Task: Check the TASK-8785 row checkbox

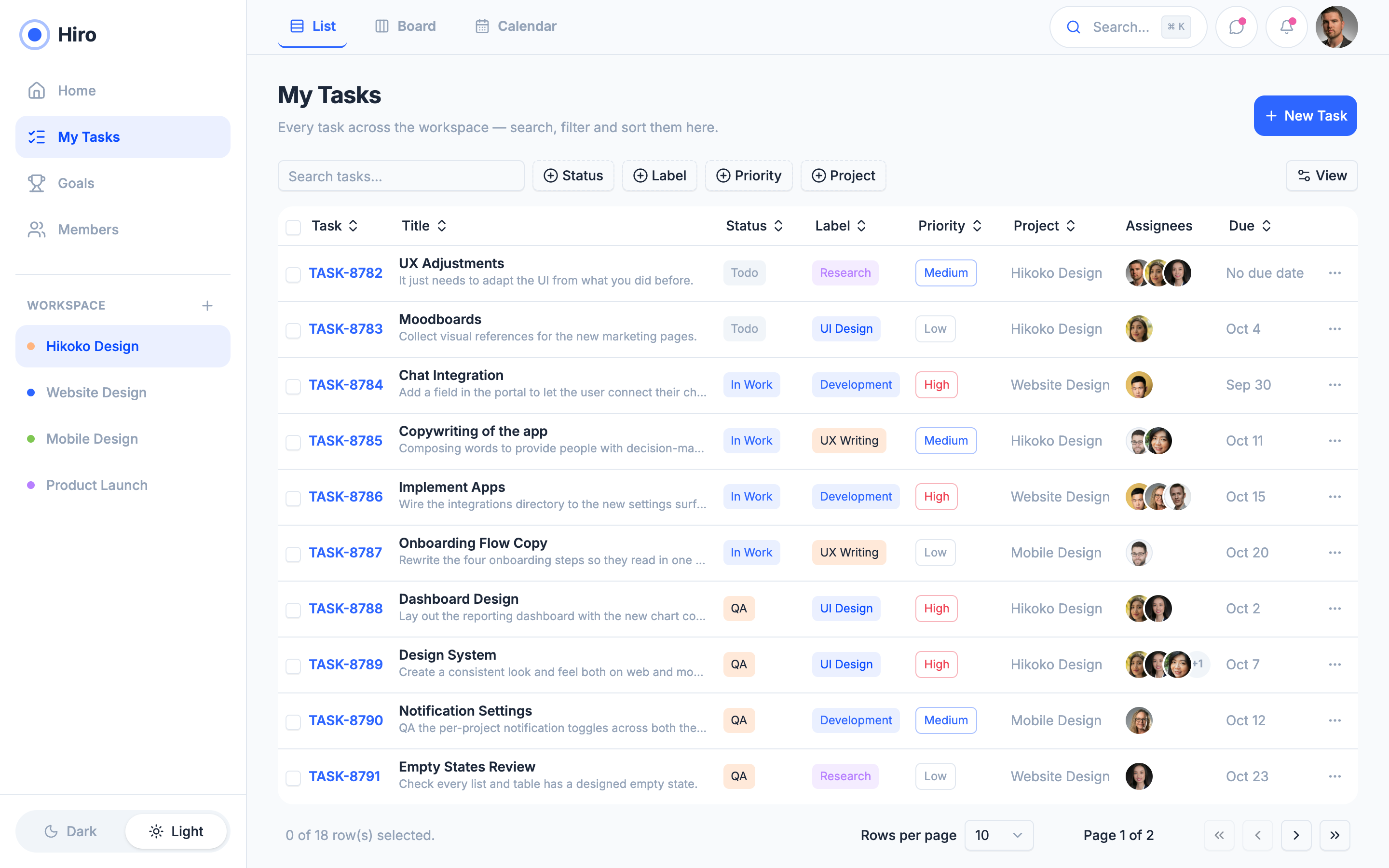Action: [x=293, y=442]
